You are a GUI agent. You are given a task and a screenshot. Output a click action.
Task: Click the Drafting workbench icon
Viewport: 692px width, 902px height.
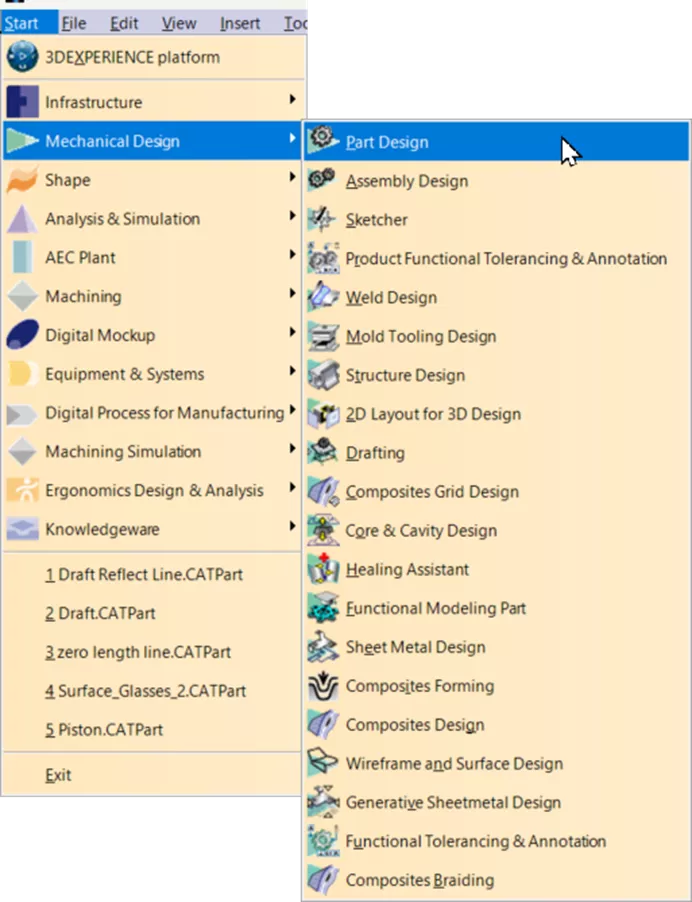[x=323, y=452]
